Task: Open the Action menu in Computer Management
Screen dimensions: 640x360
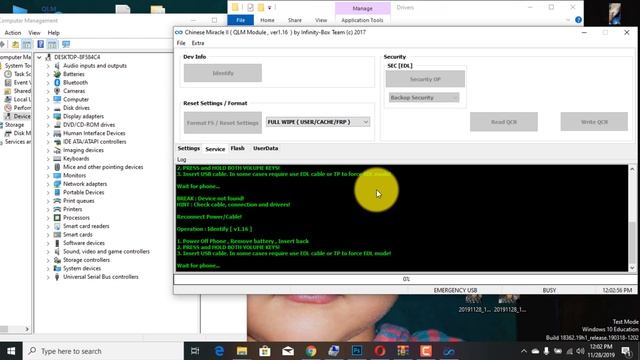Action: (13, 33)
